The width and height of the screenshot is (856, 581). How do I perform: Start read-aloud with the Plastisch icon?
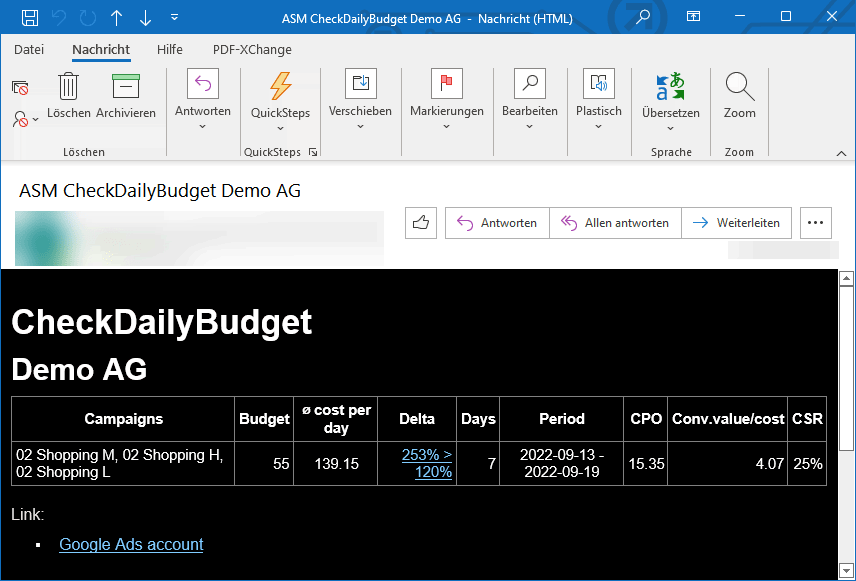[x=598, y=85]
